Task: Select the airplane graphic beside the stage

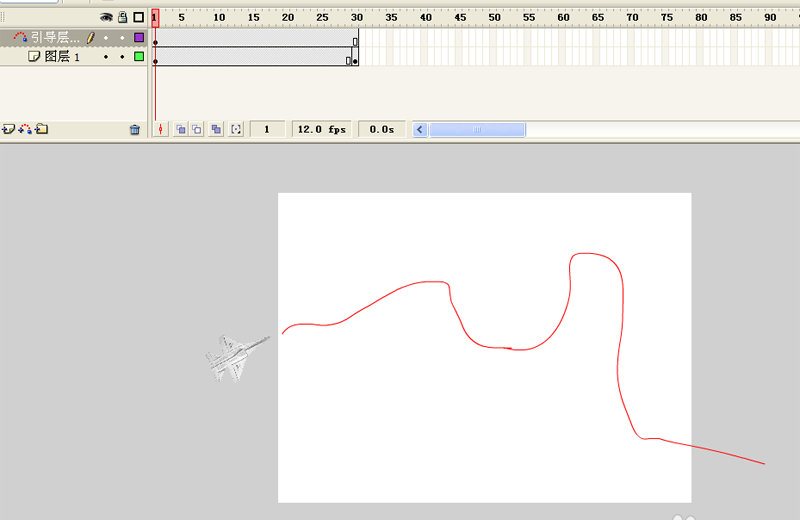Action: (237, 357)
